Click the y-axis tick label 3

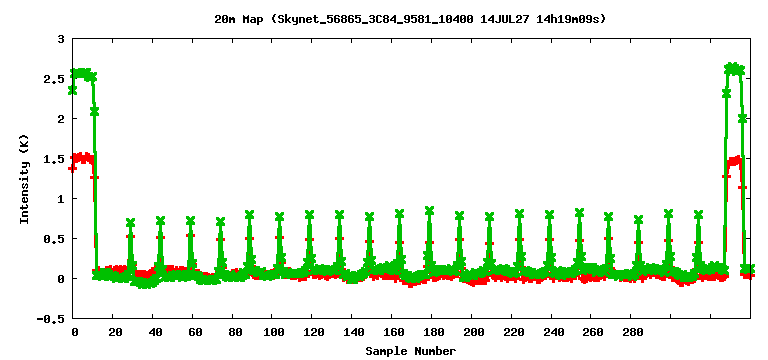tap(62, 39)
